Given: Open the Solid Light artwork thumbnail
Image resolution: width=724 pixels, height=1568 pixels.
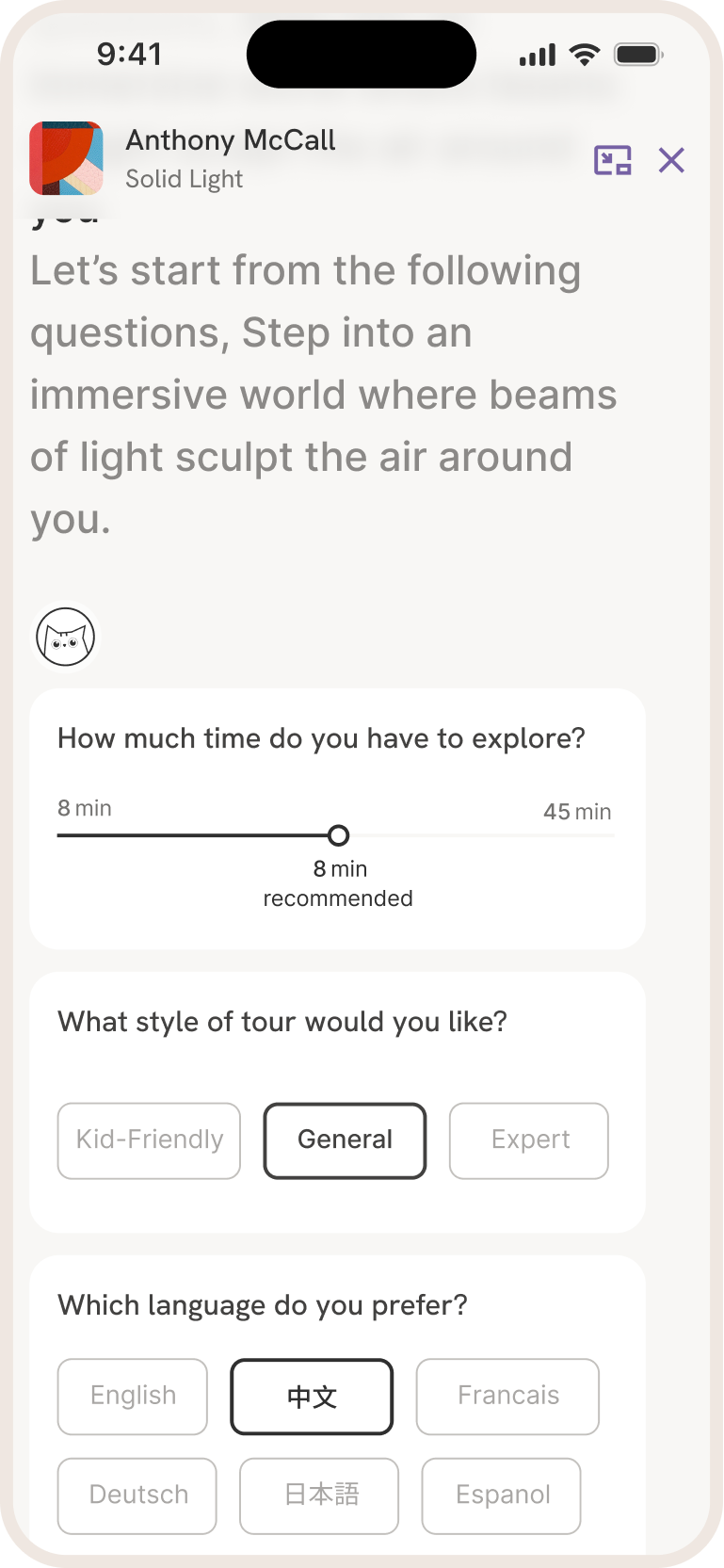Looking at the screenshot, I should pos(66,158).
